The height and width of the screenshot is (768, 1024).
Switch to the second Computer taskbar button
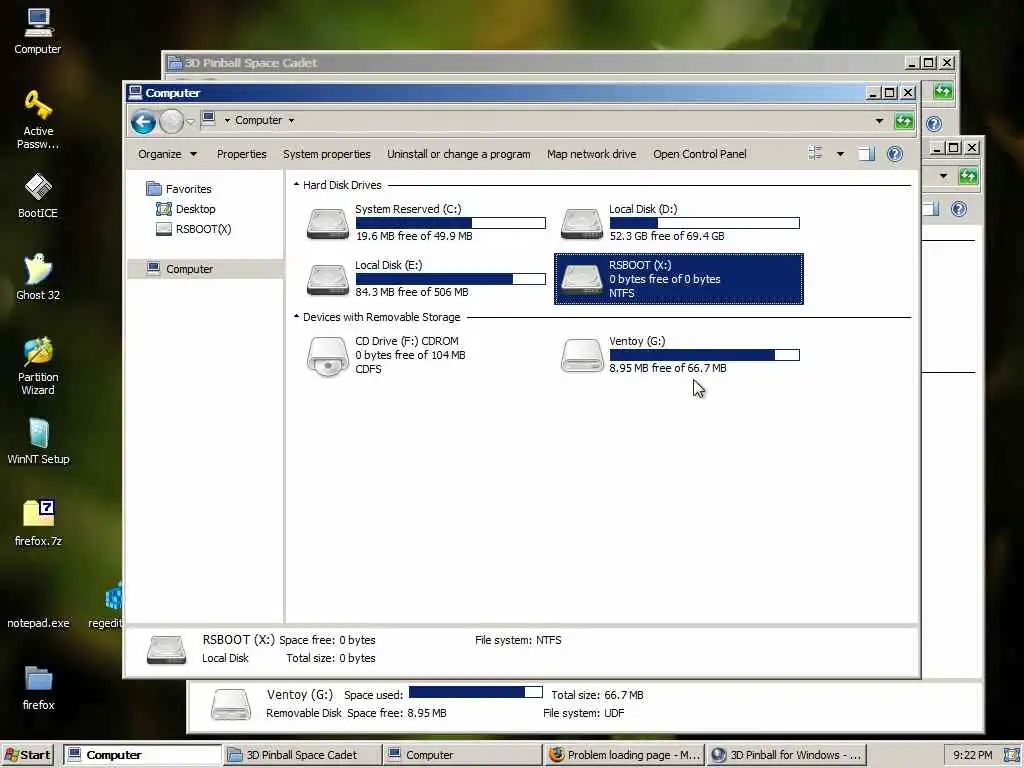(x=462, y=755)
